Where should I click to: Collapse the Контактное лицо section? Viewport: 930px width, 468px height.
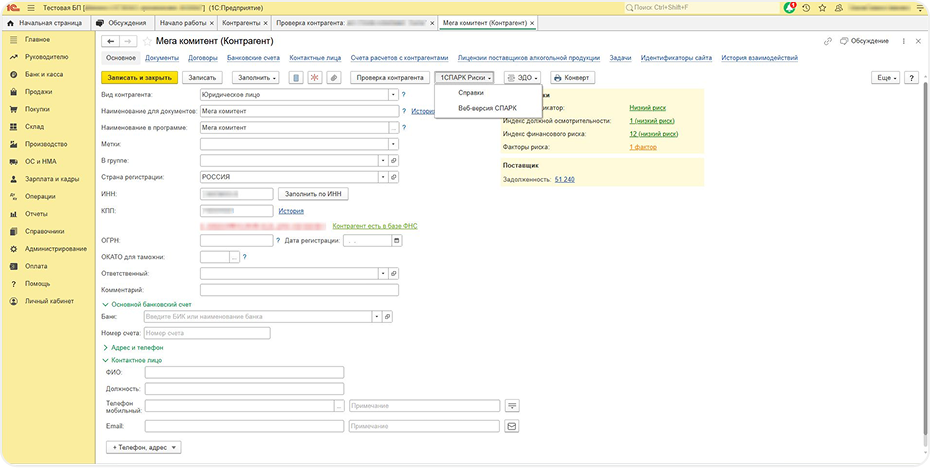coord(132,360)
